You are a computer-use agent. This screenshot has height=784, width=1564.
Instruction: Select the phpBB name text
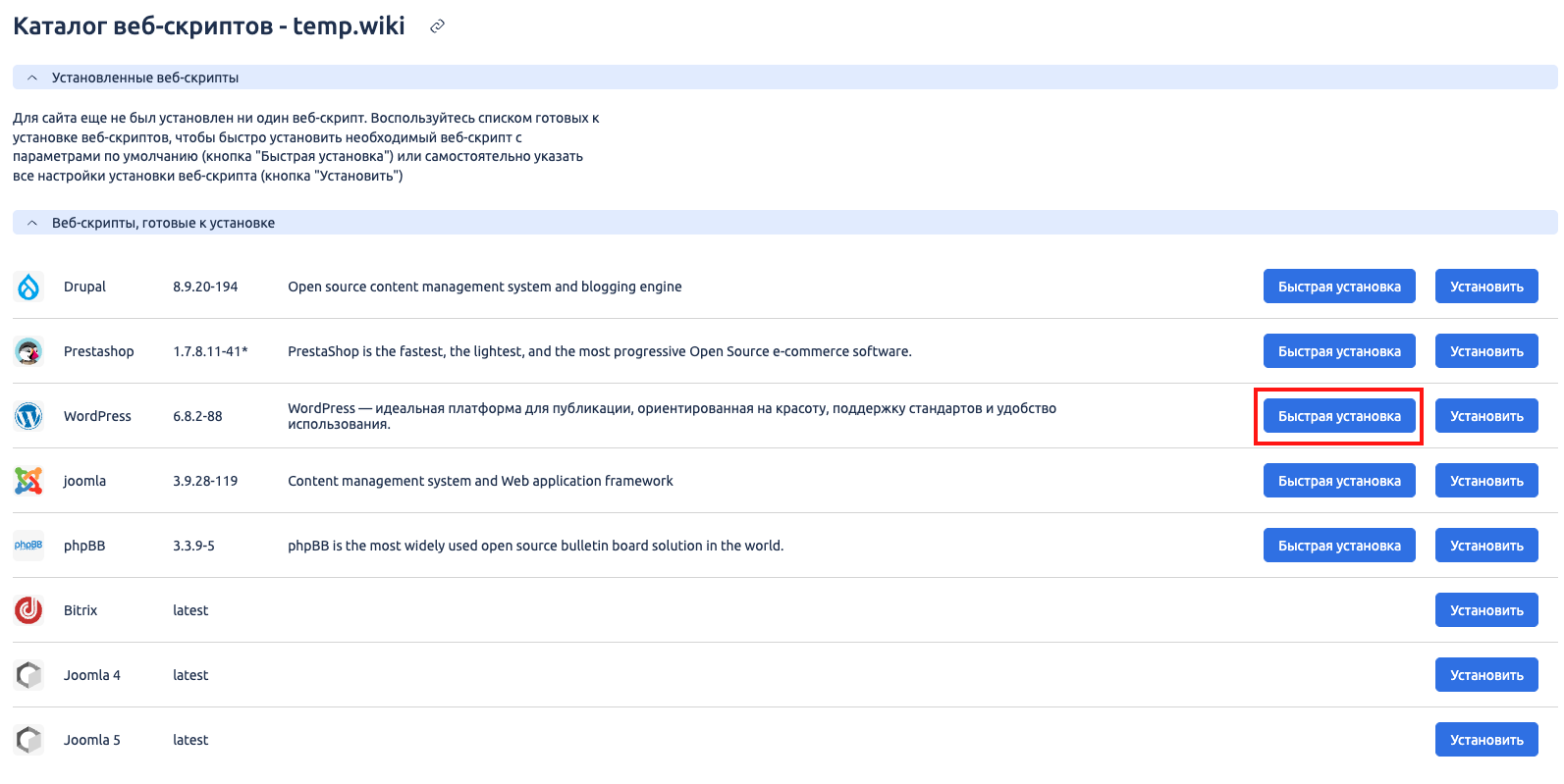click(84, 546)
